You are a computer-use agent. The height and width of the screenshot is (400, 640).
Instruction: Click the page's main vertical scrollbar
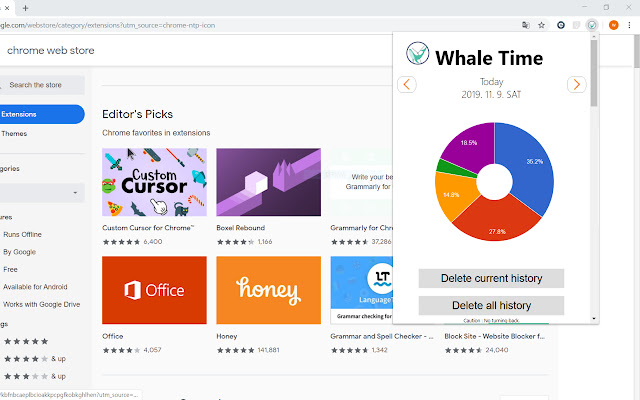click(x=636, y=51)
